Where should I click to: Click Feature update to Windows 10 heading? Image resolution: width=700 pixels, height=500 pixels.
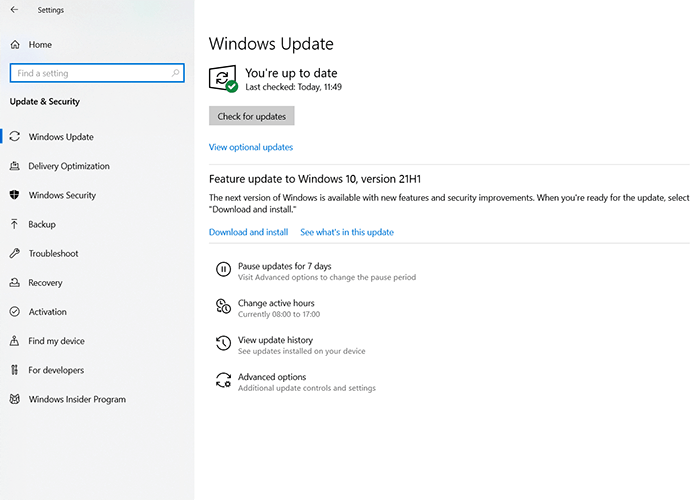coord(315,179)
